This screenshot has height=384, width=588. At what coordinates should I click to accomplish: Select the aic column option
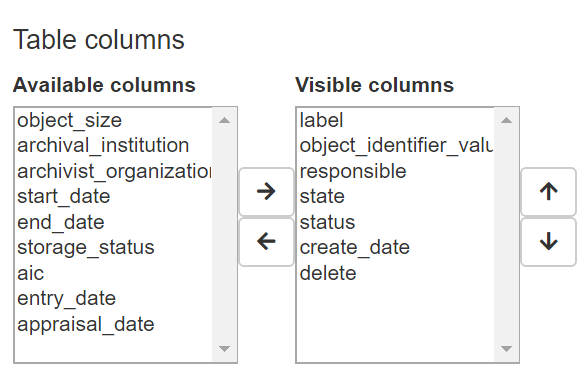click(x=114, y=273)
